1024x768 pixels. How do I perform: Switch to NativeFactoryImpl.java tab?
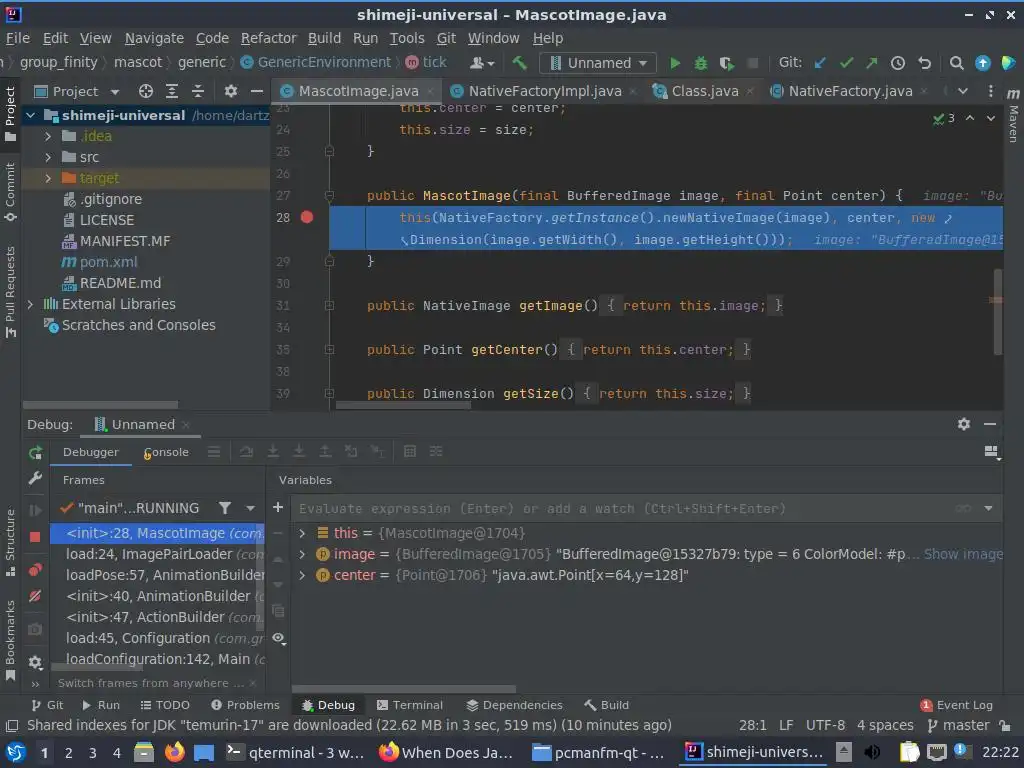click(x=545, y=91)
